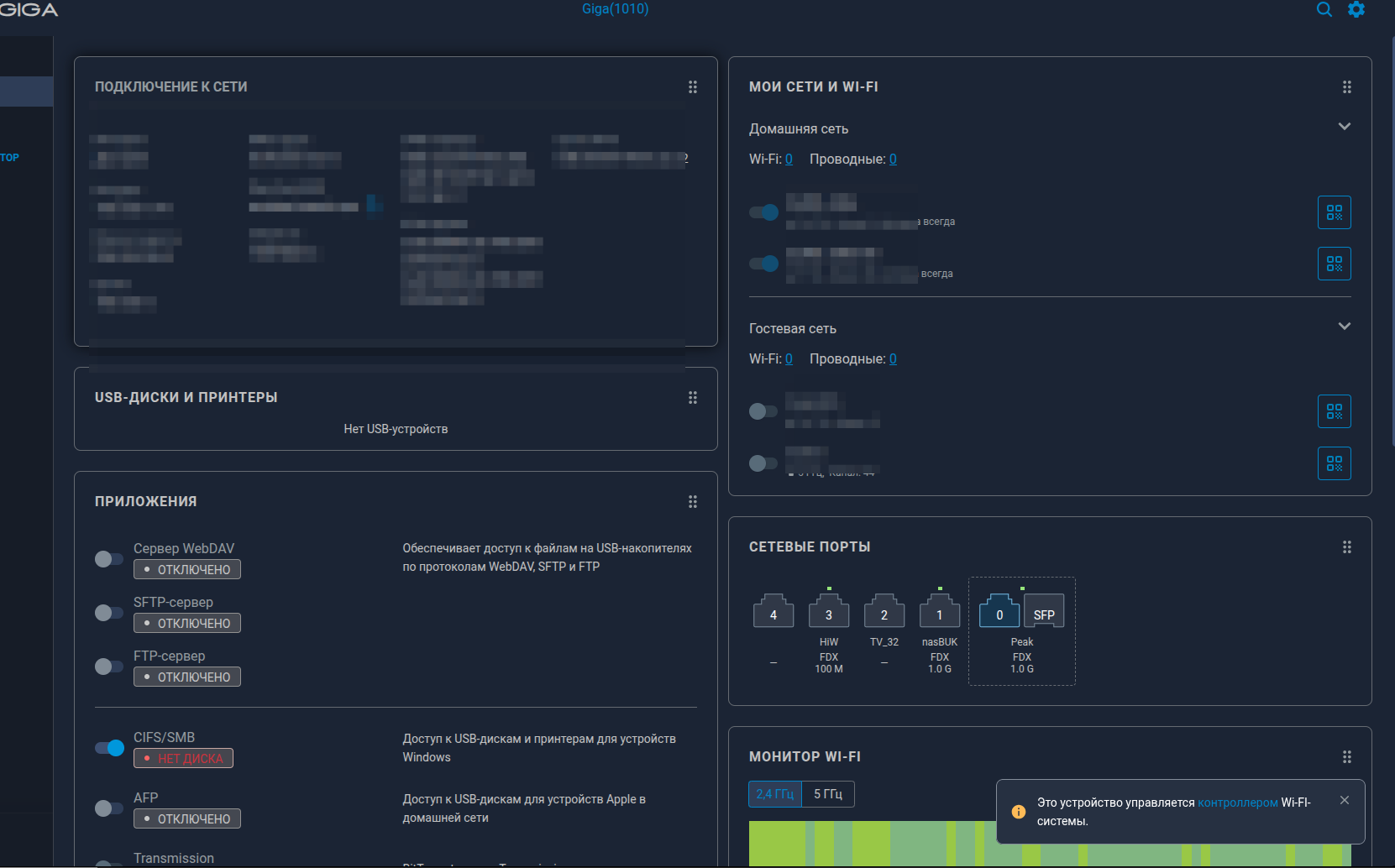Turn on the FTP-сервер switch
This screenshot has height=868, width=1395.
pyautogui.click(x=109, y=667)
